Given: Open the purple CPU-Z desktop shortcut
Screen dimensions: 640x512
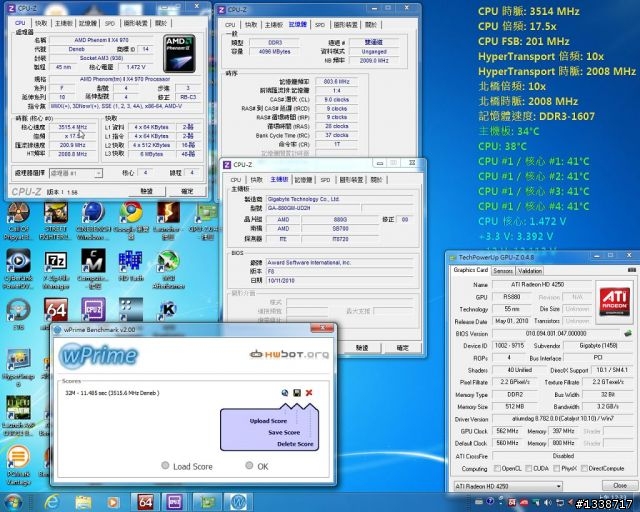Looking at the screenshot, I should click(x=93, y=310).
